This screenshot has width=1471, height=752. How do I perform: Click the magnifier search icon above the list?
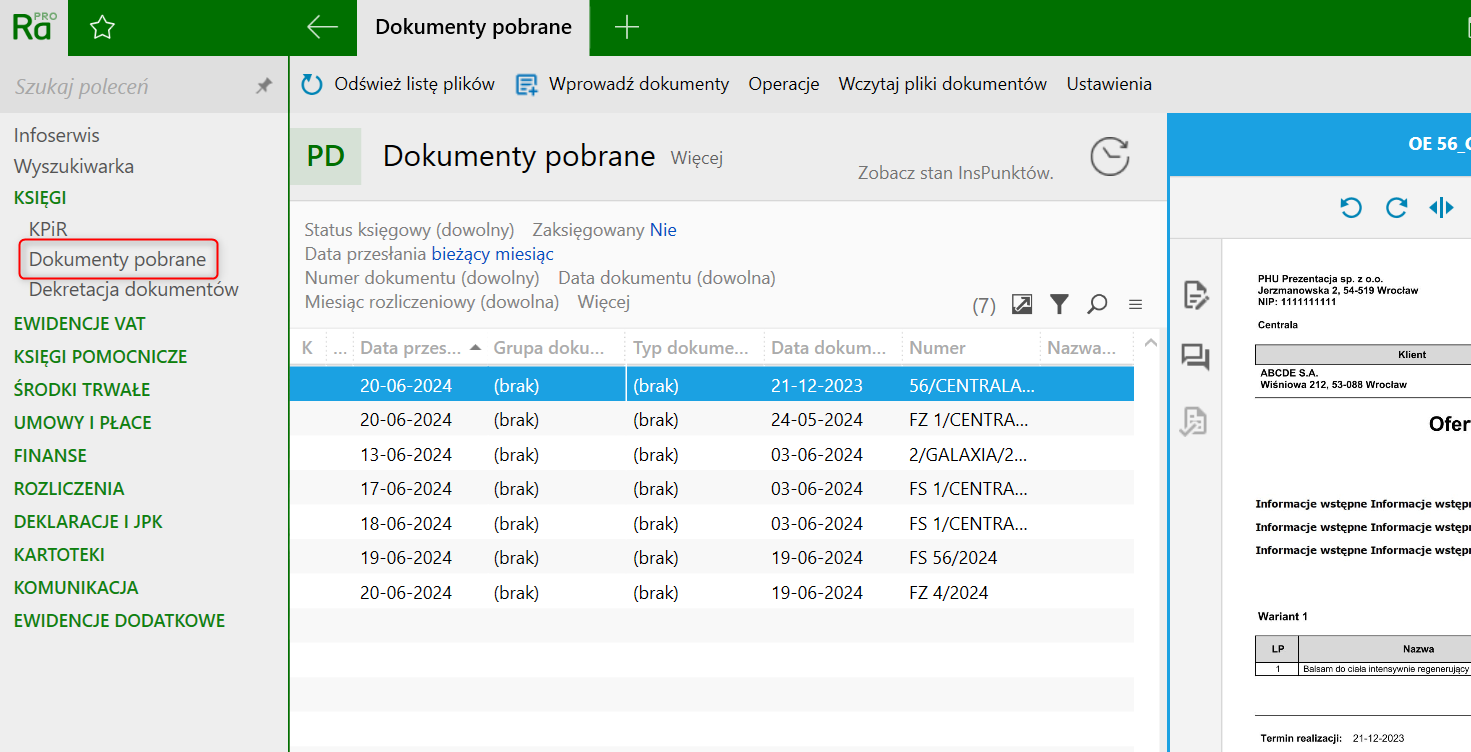(x=1097, y=304)
